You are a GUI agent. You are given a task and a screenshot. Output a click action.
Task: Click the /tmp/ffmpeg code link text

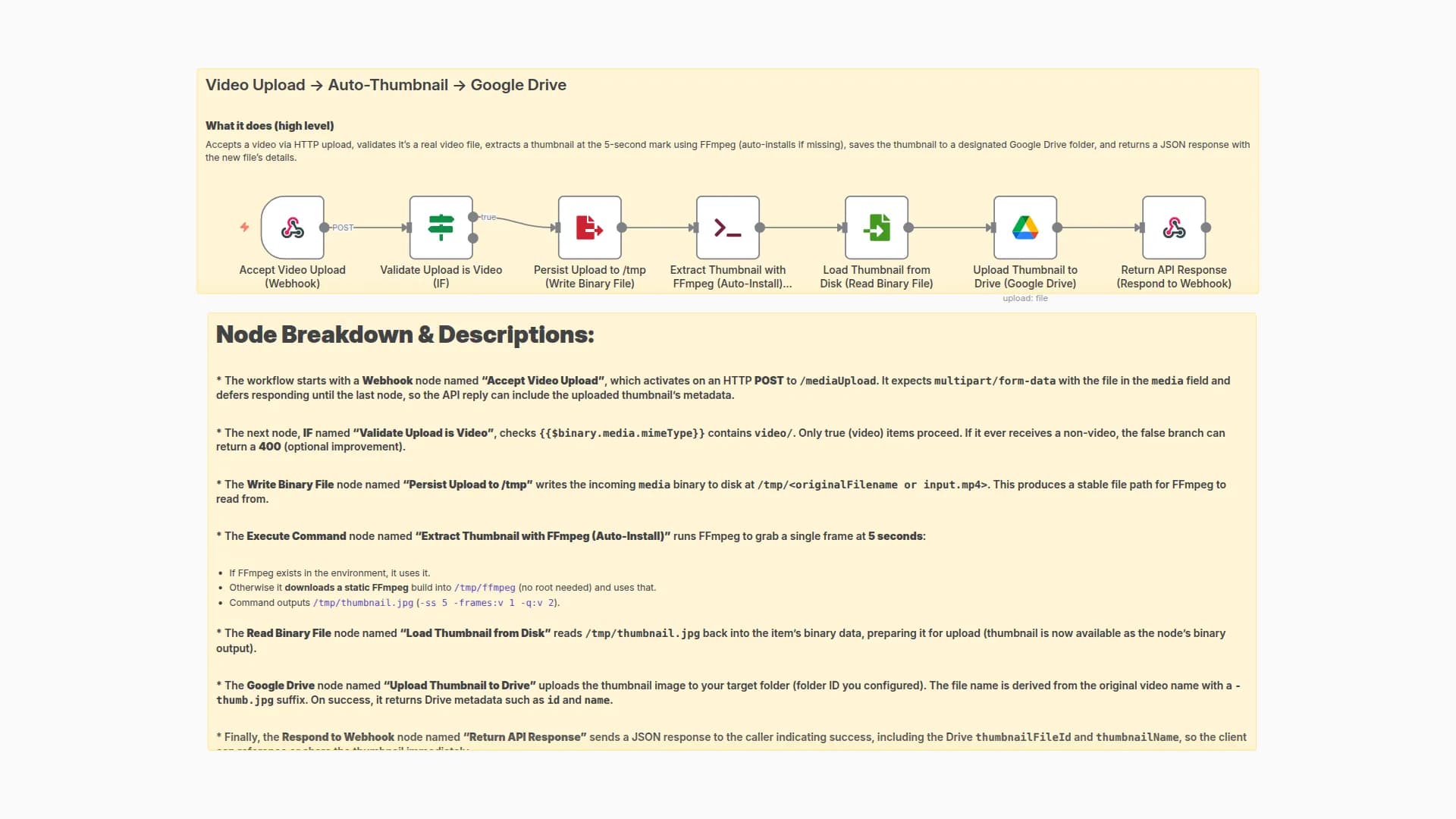coord(485,588)
